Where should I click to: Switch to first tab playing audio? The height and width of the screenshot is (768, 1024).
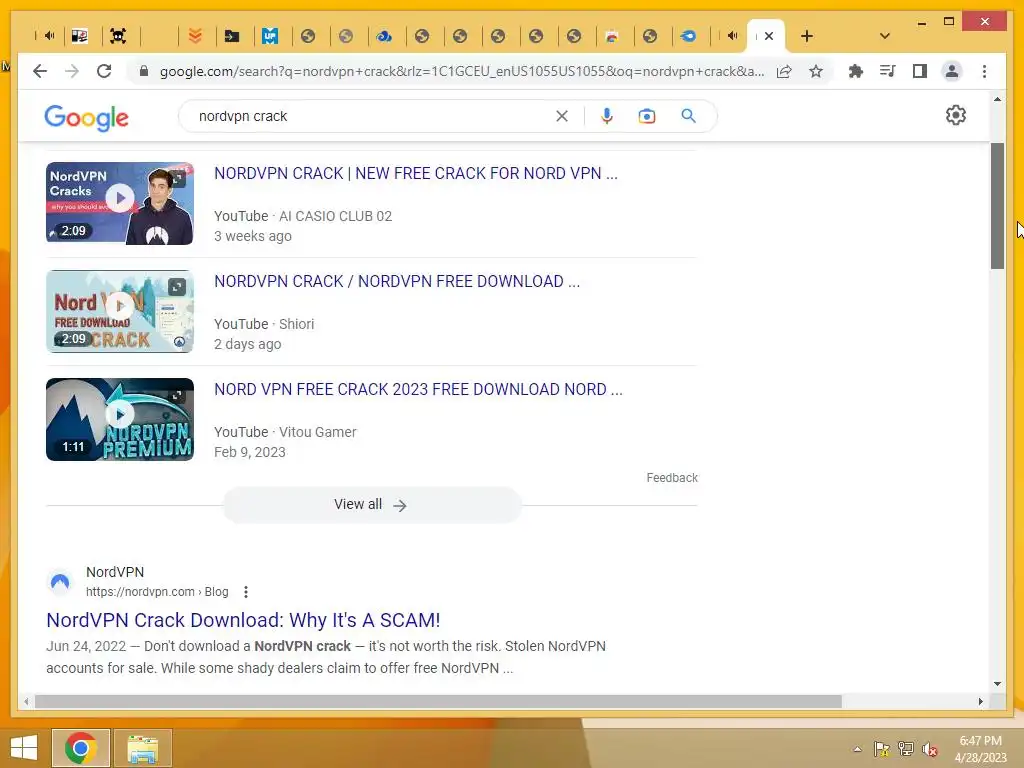pos(49,36)
